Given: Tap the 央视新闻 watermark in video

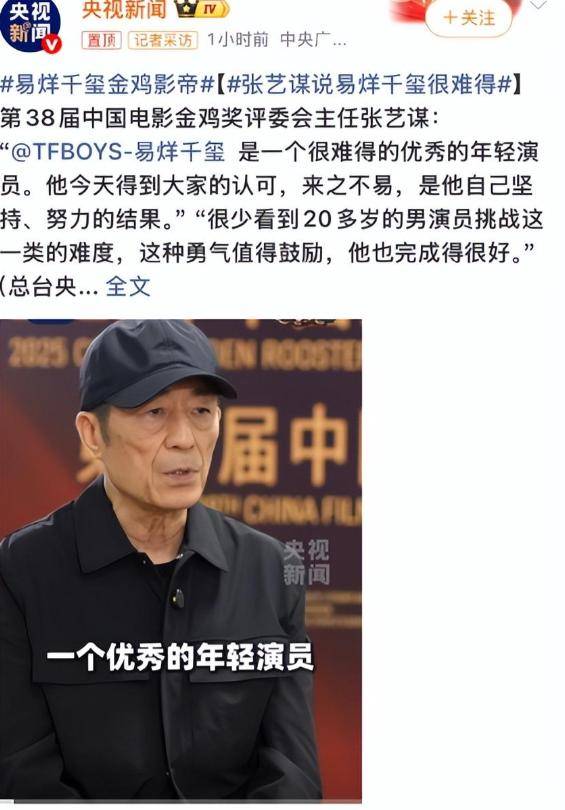Looking at the screenshot, I should point(306,563).
